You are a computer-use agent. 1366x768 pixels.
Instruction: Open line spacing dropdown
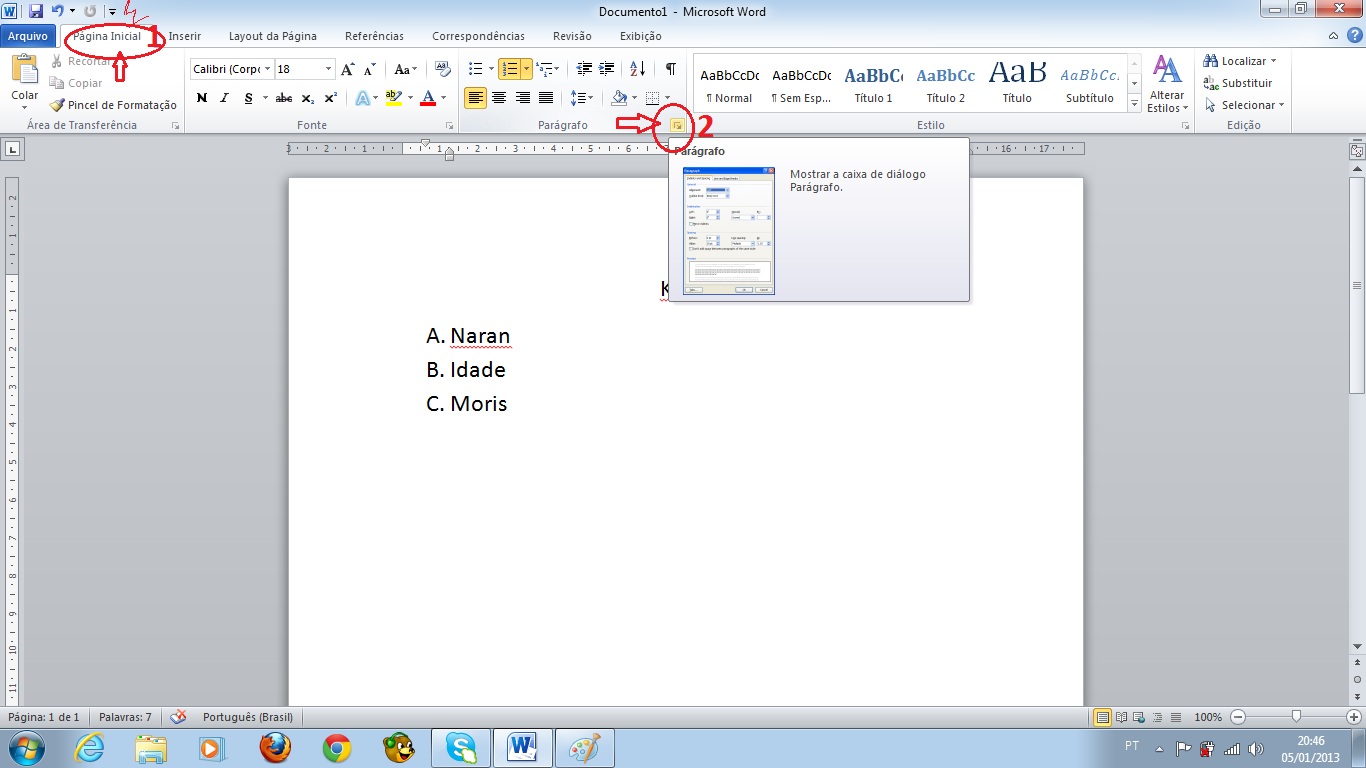(581, 98)
